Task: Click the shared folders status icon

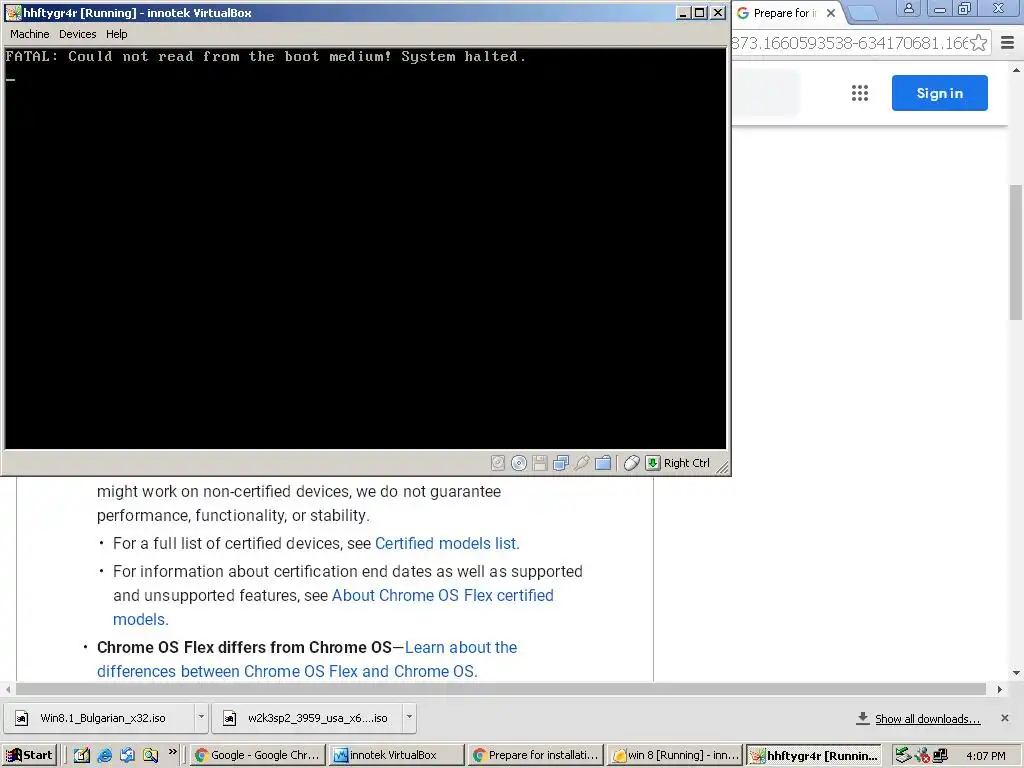Action: (x=603, y=463)
